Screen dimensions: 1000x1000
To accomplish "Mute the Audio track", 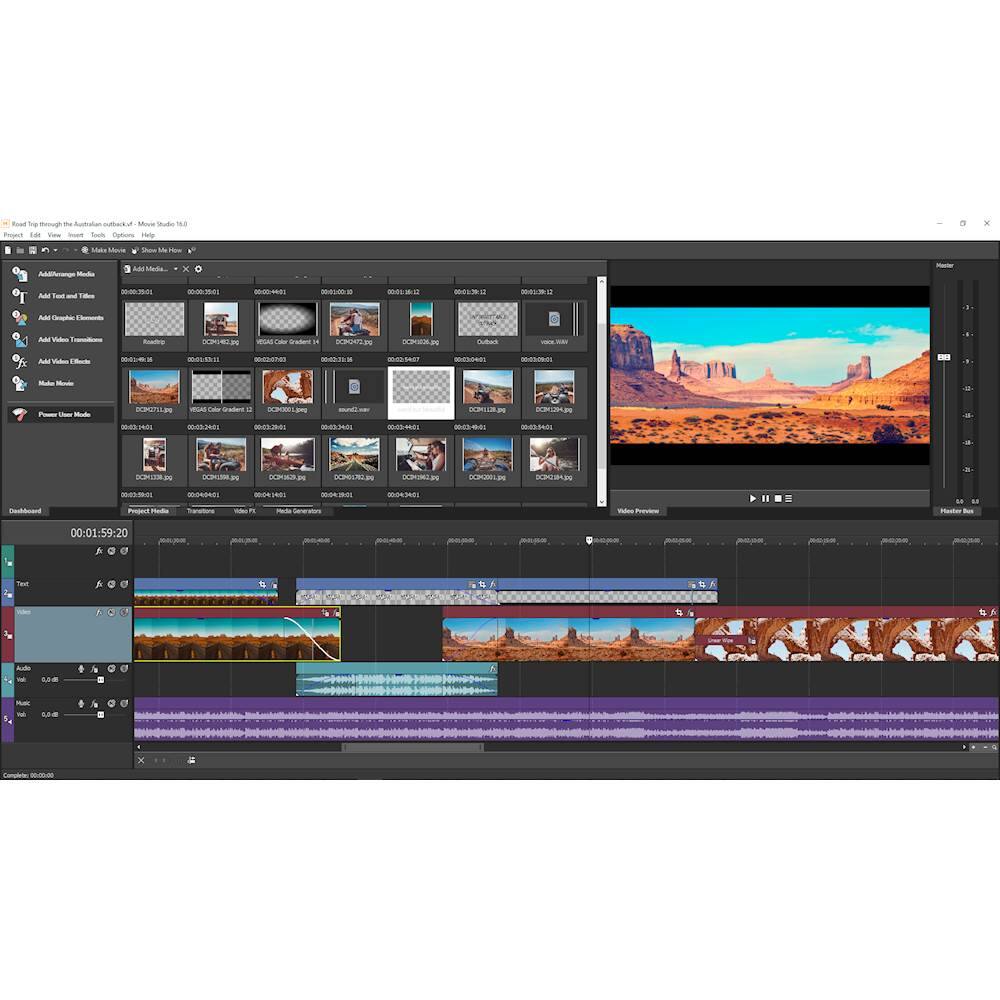I will pyautogui.click(x=111, y=668).
